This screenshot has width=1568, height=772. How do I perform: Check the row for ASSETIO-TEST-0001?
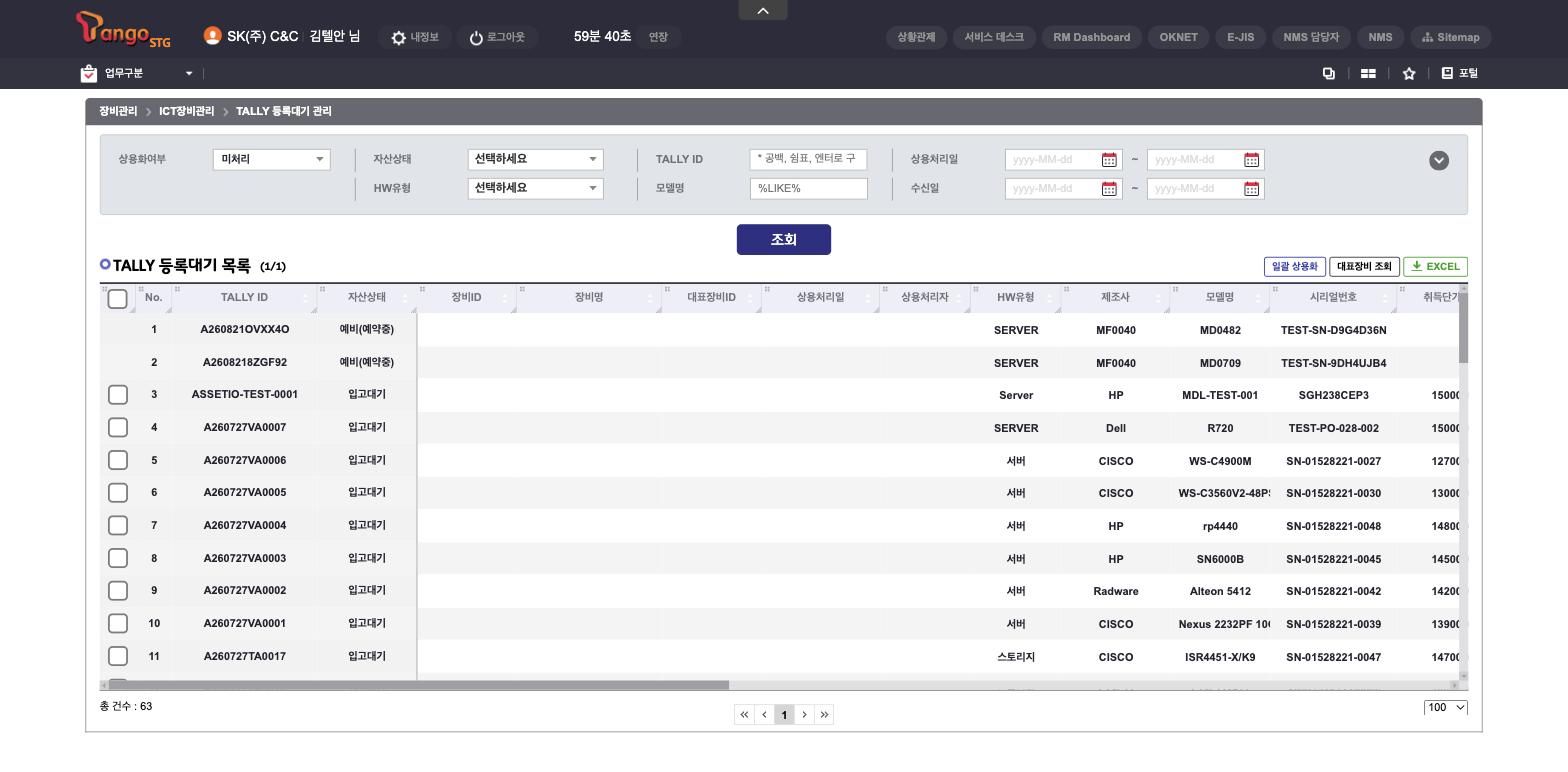click(118, 395)
